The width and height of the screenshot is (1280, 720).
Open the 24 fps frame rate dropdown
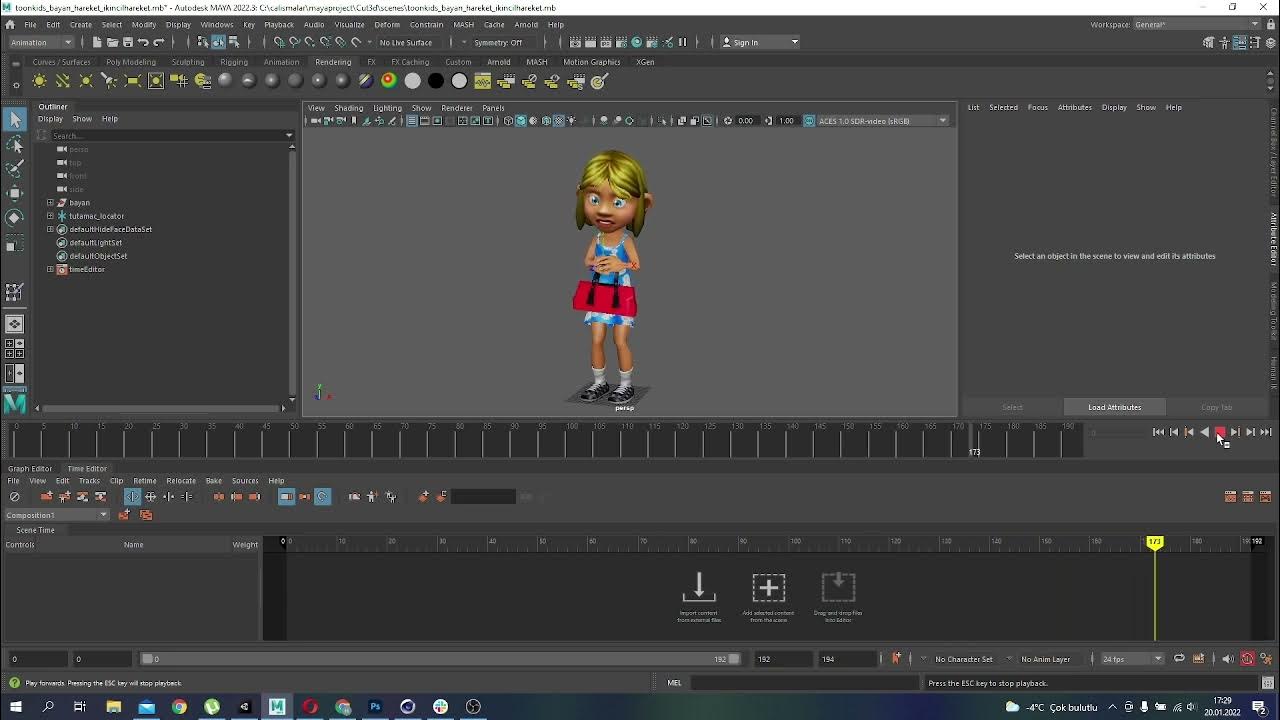[1131, 659]
